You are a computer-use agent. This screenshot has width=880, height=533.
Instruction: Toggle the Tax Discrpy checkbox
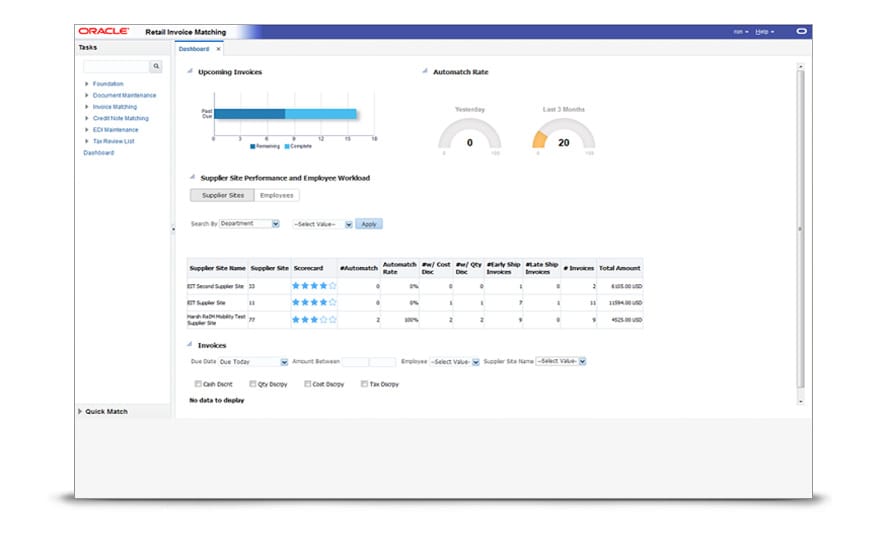click(364, 384)
